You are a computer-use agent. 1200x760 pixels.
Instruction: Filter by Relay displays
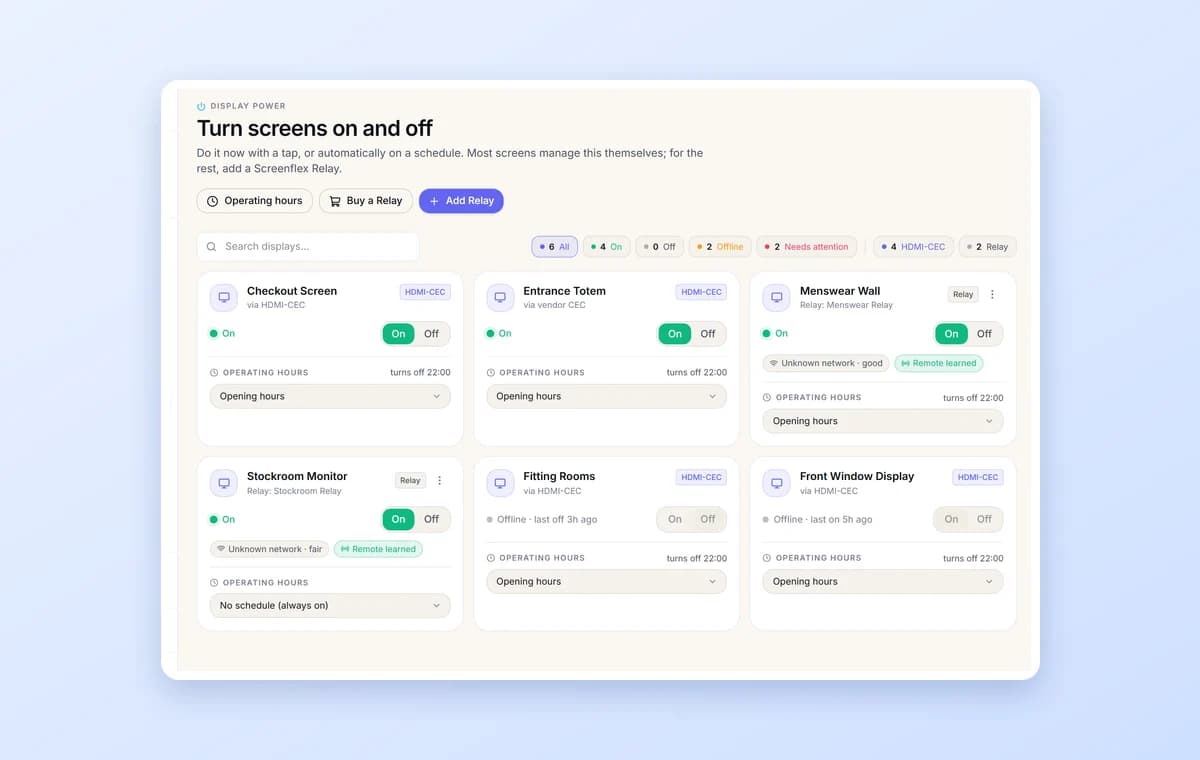tap(987, 247)
